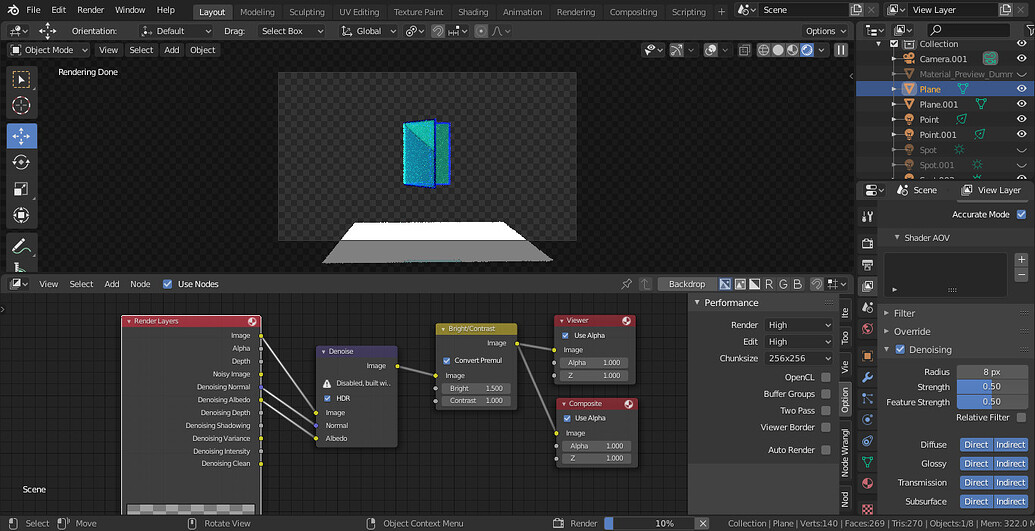Select Plane.001 in the outliner
This screenshot has height=531, width=1035.
pyautogui.click(x=939, y=104)
